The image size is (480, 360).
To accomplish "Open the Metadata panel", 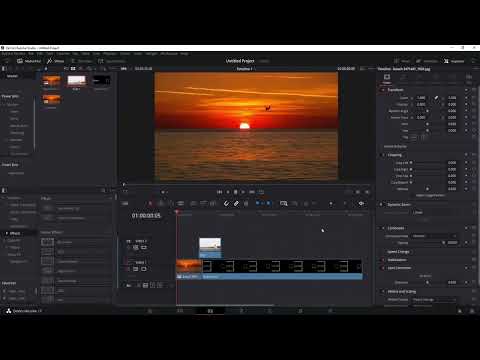I will tap(427, 61).
